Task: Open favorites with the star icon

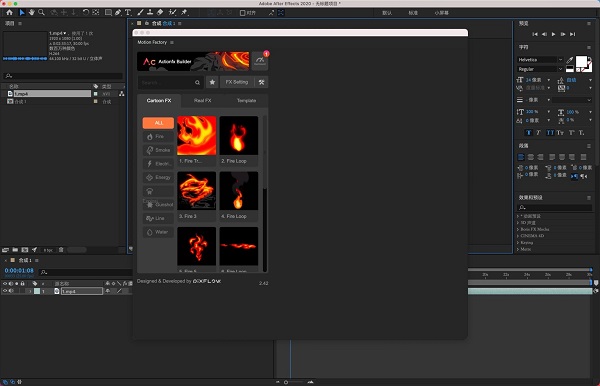Action: tap(212, 82)
